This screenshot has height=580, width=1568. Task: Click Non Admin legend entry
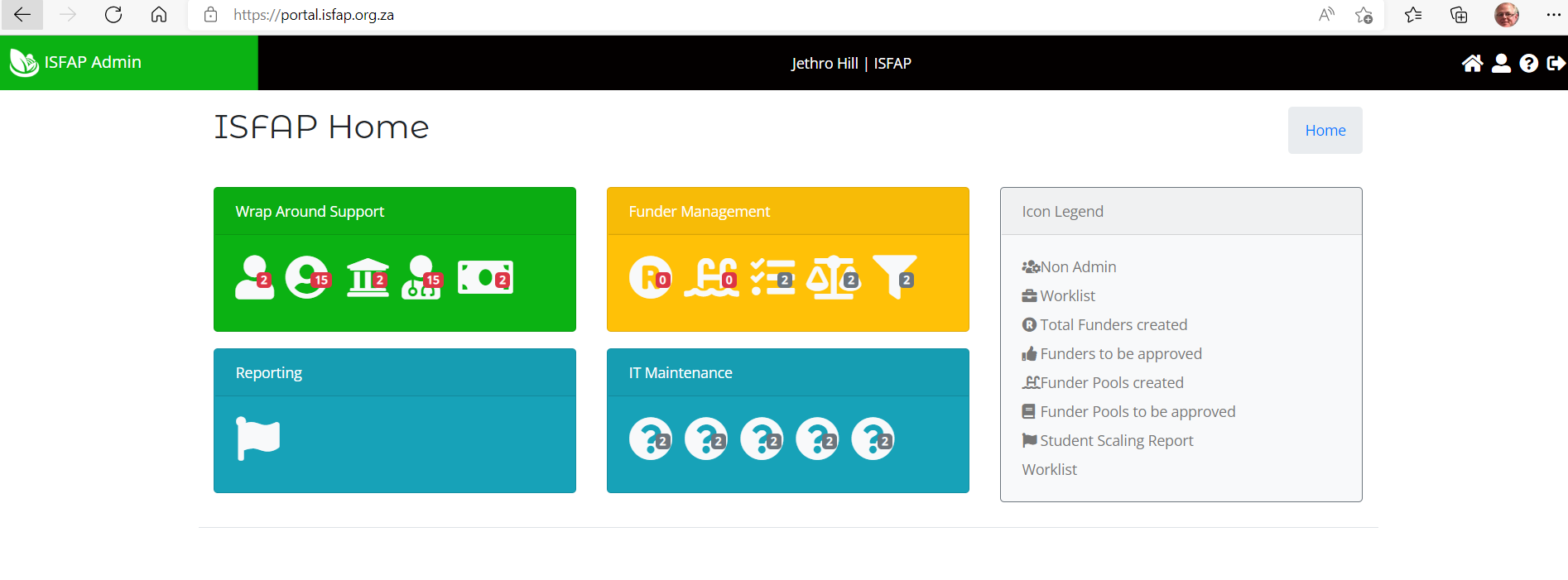(1070, 267)
